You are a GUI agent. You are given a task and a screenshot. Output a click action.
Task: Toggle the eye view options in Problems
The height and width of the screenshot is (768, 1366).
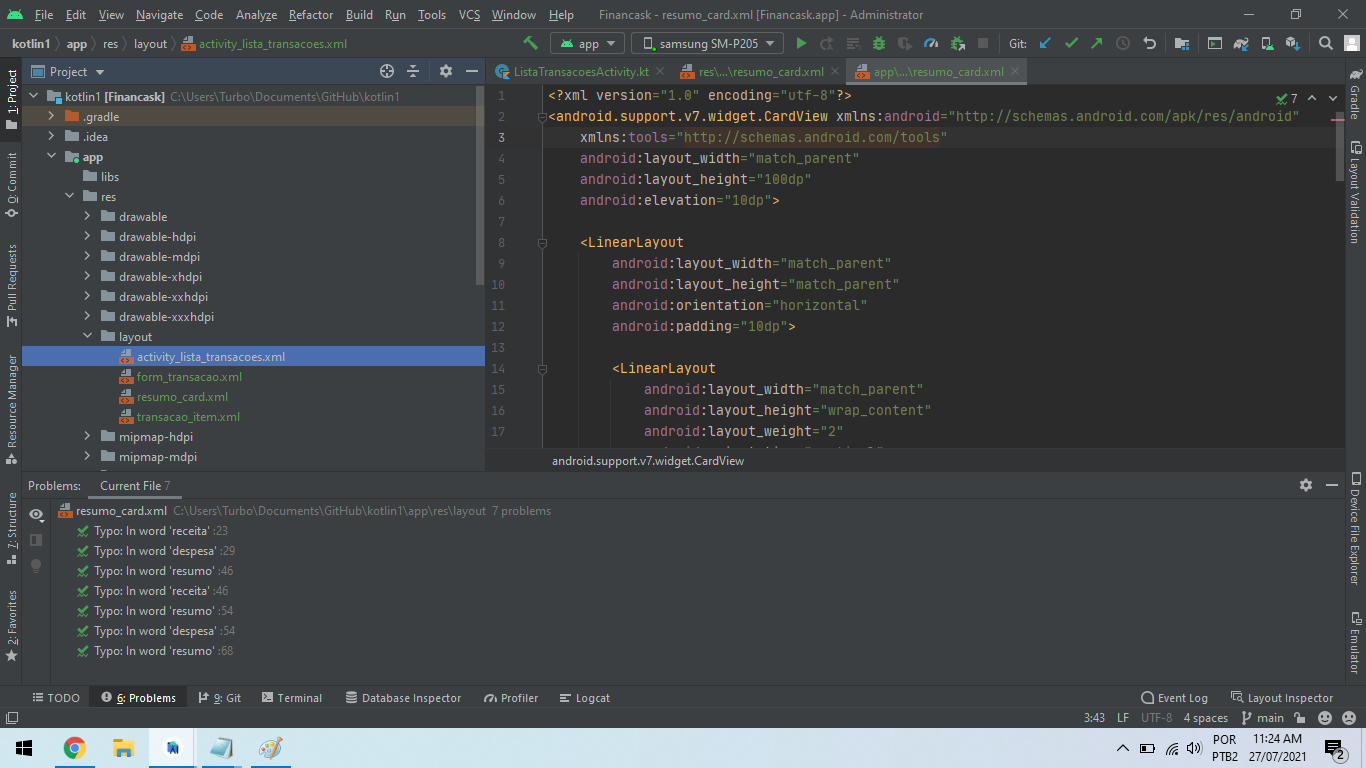(36, 514)
